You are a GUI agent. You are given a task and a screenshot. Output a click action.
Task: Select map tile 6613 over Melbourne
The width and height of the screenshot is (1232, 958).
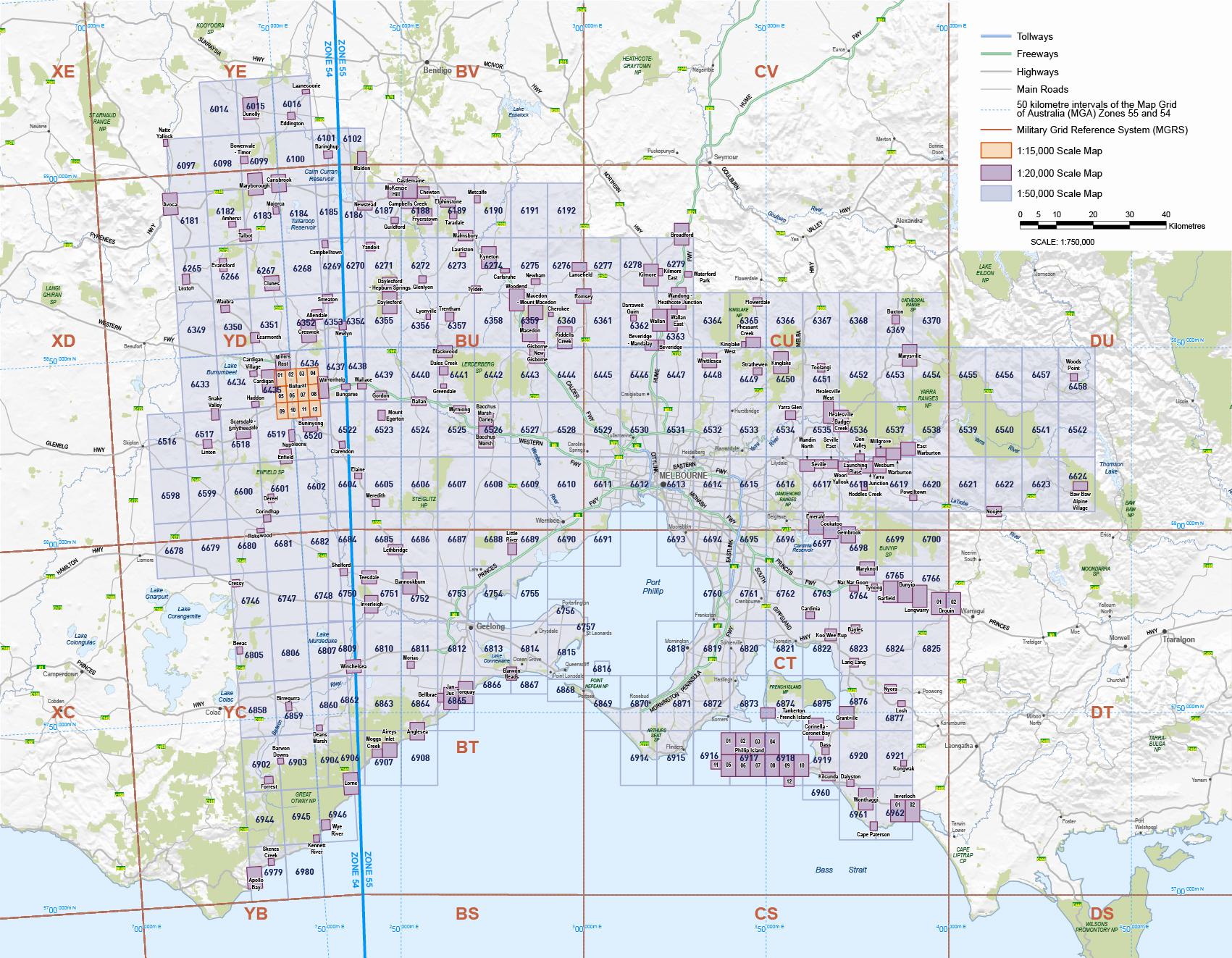click(675, 484)
